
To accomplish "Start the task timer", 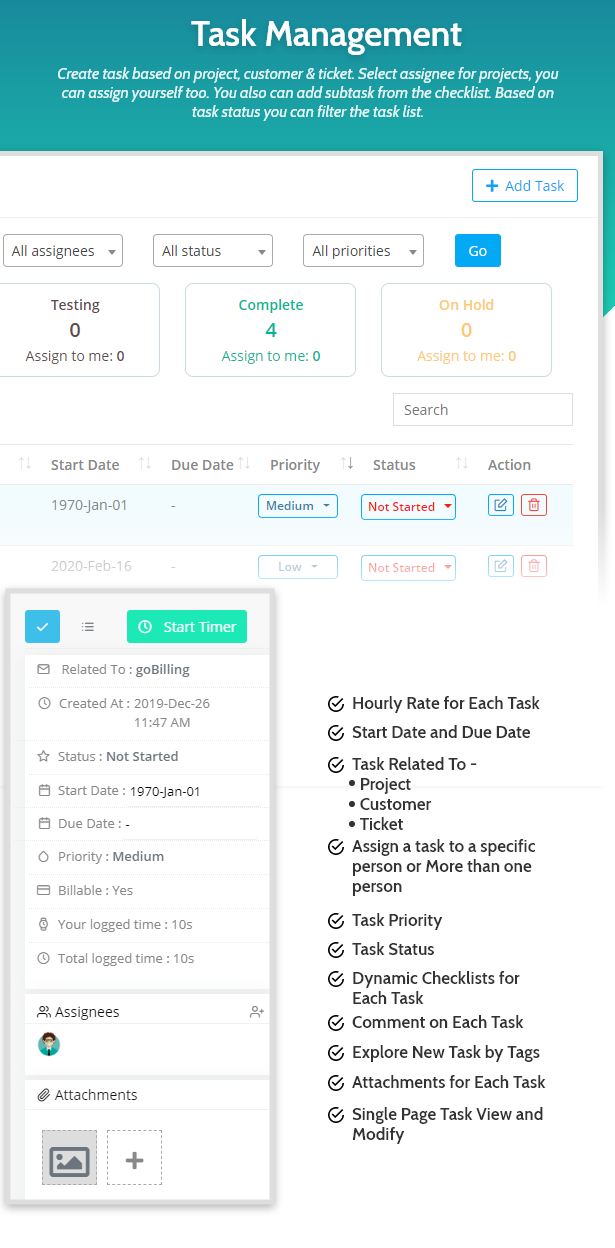I will (187, 627).
